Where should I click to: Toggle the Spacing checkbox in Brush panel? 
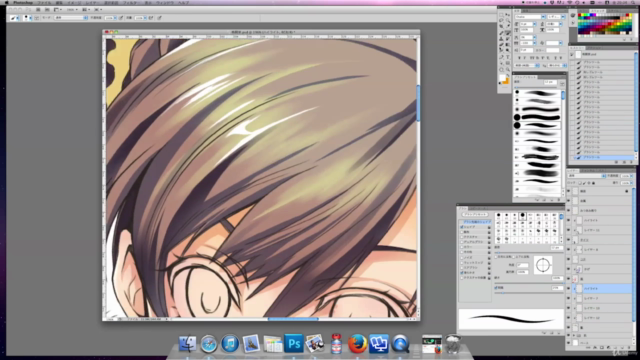496,288
